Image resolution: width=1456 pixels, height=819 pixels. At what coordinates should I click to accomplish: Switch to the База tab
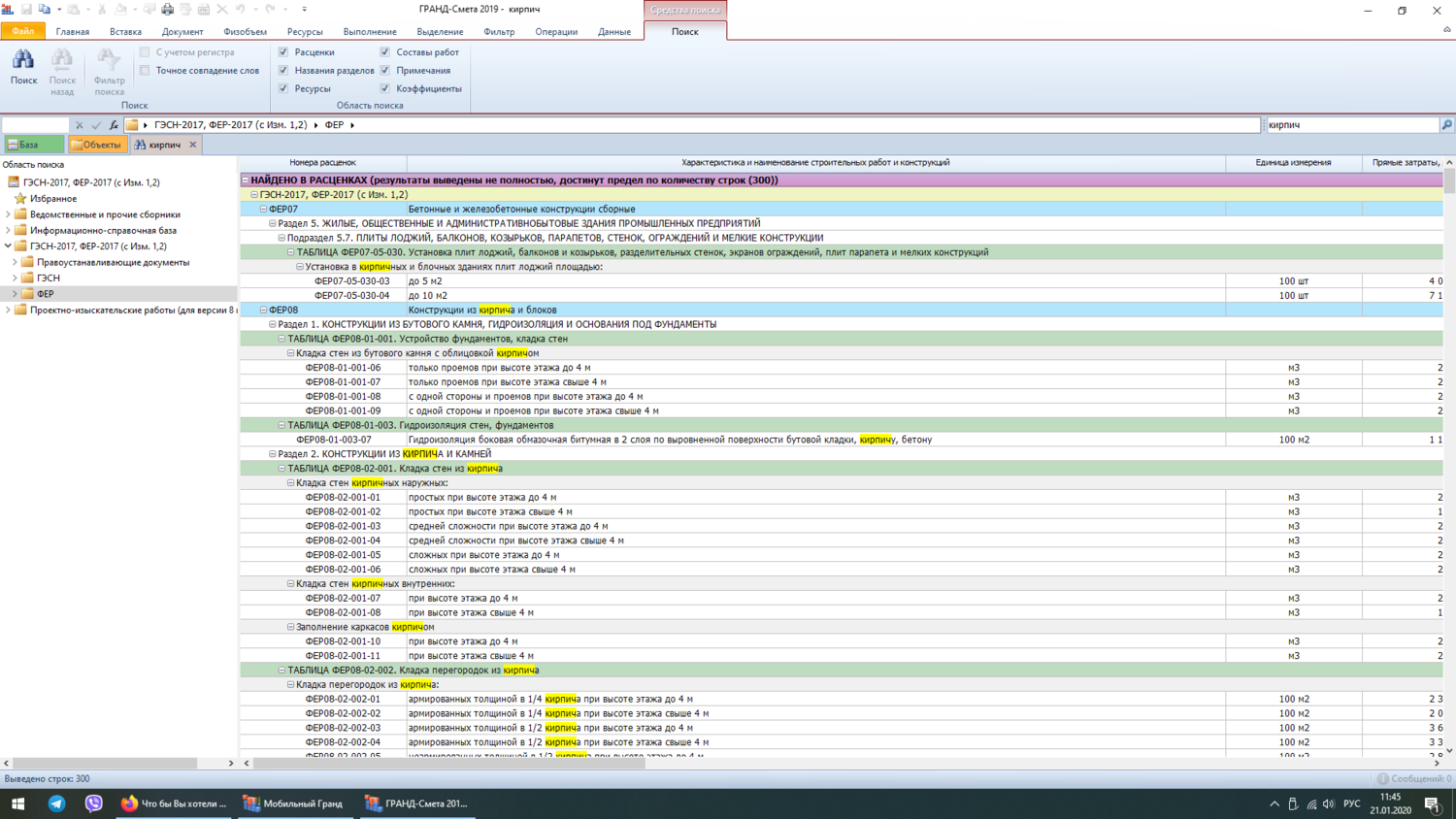pyautogui.click(x=33, y=145)
